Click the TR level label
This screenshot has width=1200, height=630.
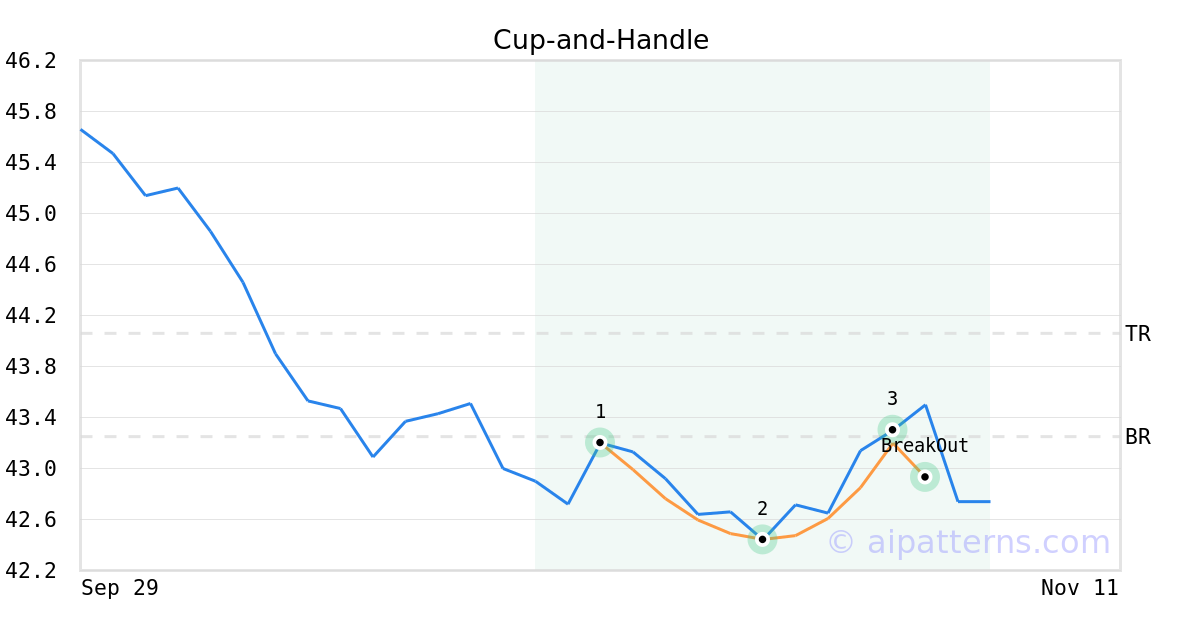click(x=1138, y=334)
